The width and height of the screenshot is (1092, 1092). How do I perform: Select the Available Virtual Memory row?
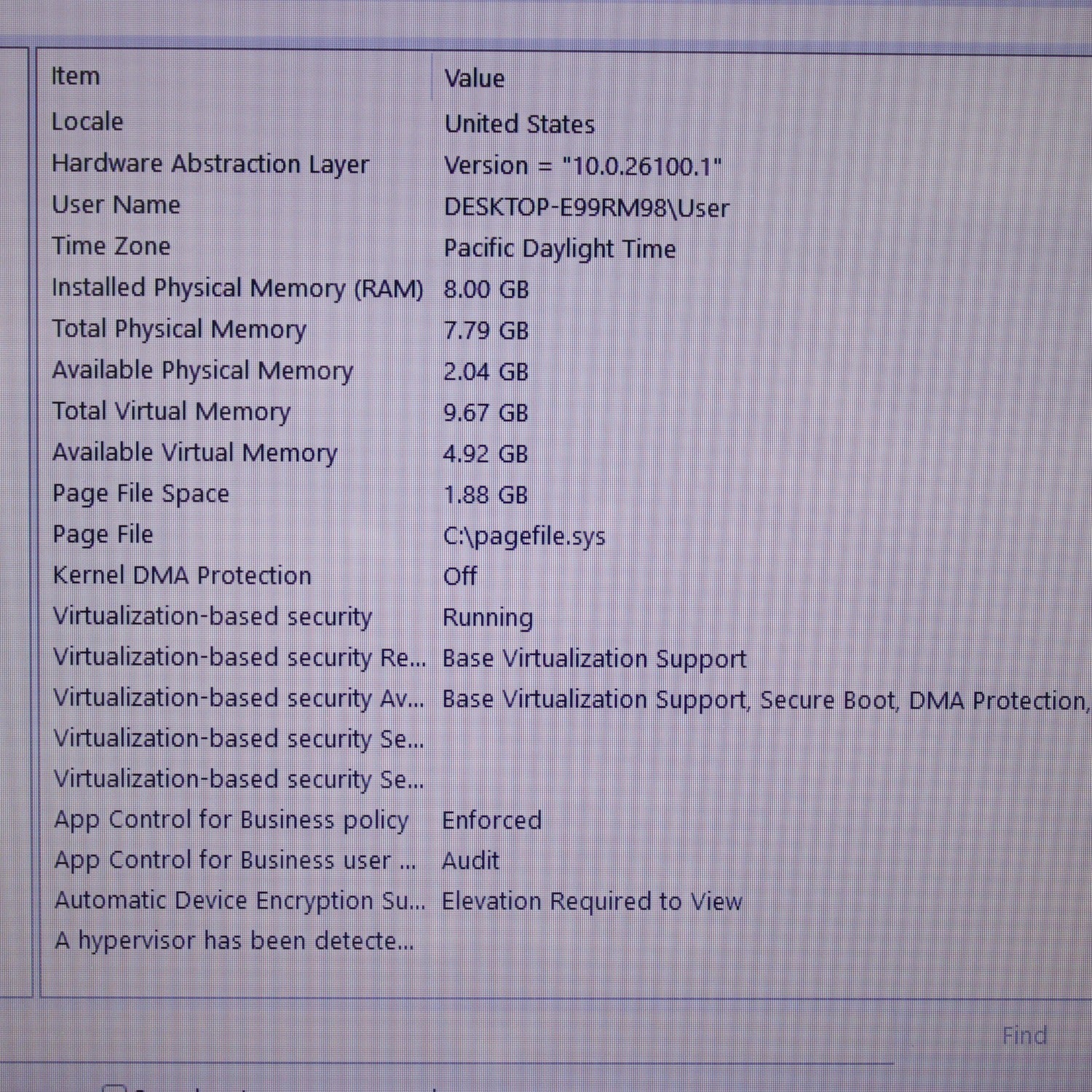[194, 453]
